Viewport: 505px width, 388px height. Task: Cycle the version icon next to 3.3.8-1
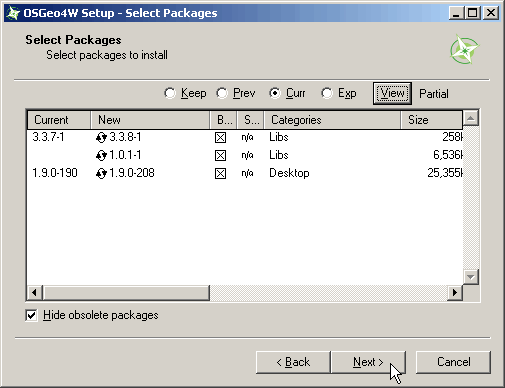click(x=101, y=137)
